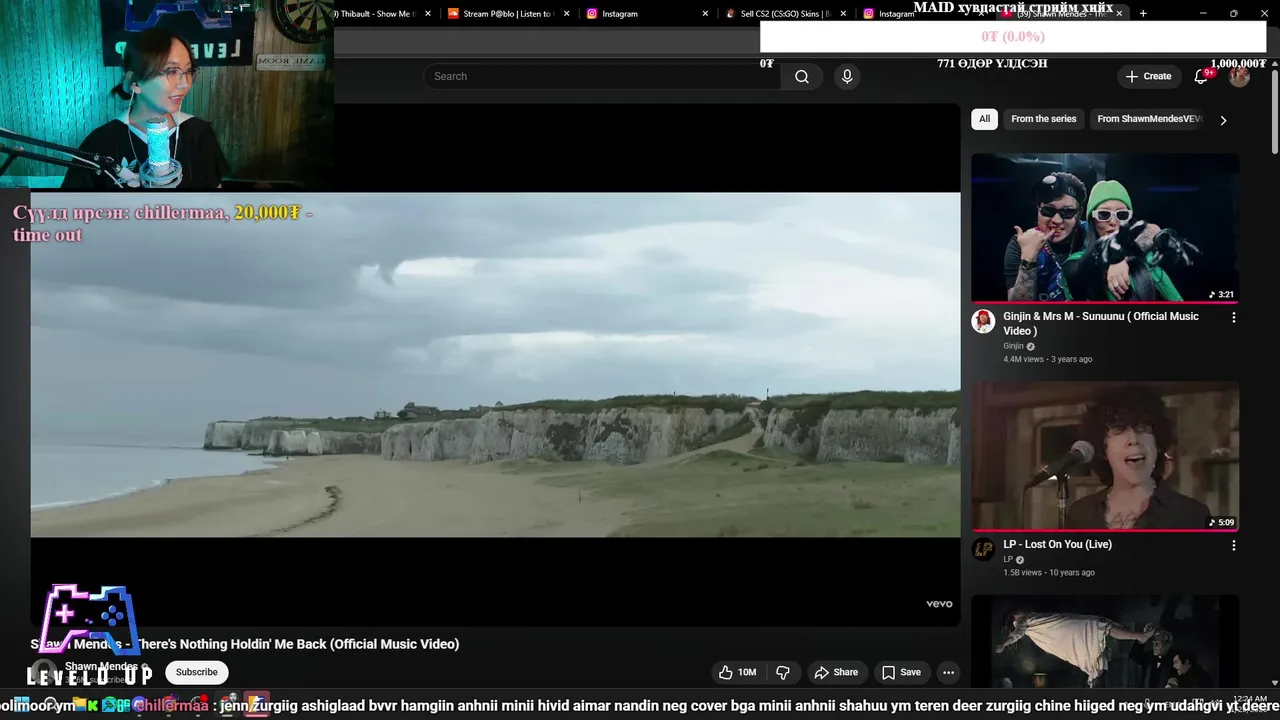The image size is (1280, 720).
Task: Switch to the Thibault - Show Me tab
Action: point(376,14)
